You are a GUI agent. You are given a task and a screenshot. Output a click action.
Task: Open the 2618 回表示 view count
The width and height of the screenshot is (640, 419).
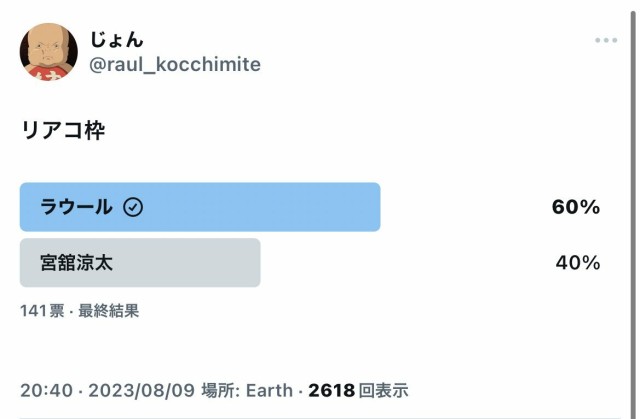[358, 390]
